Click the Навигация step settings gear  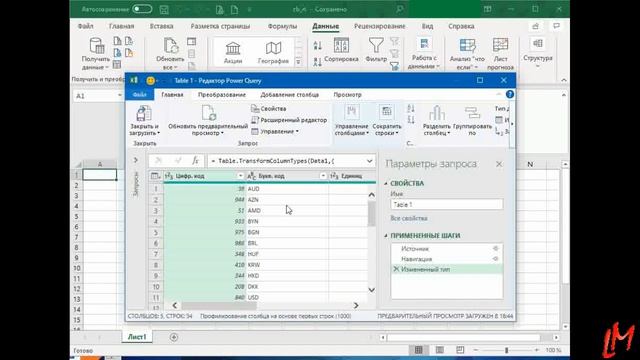(496, 259)
